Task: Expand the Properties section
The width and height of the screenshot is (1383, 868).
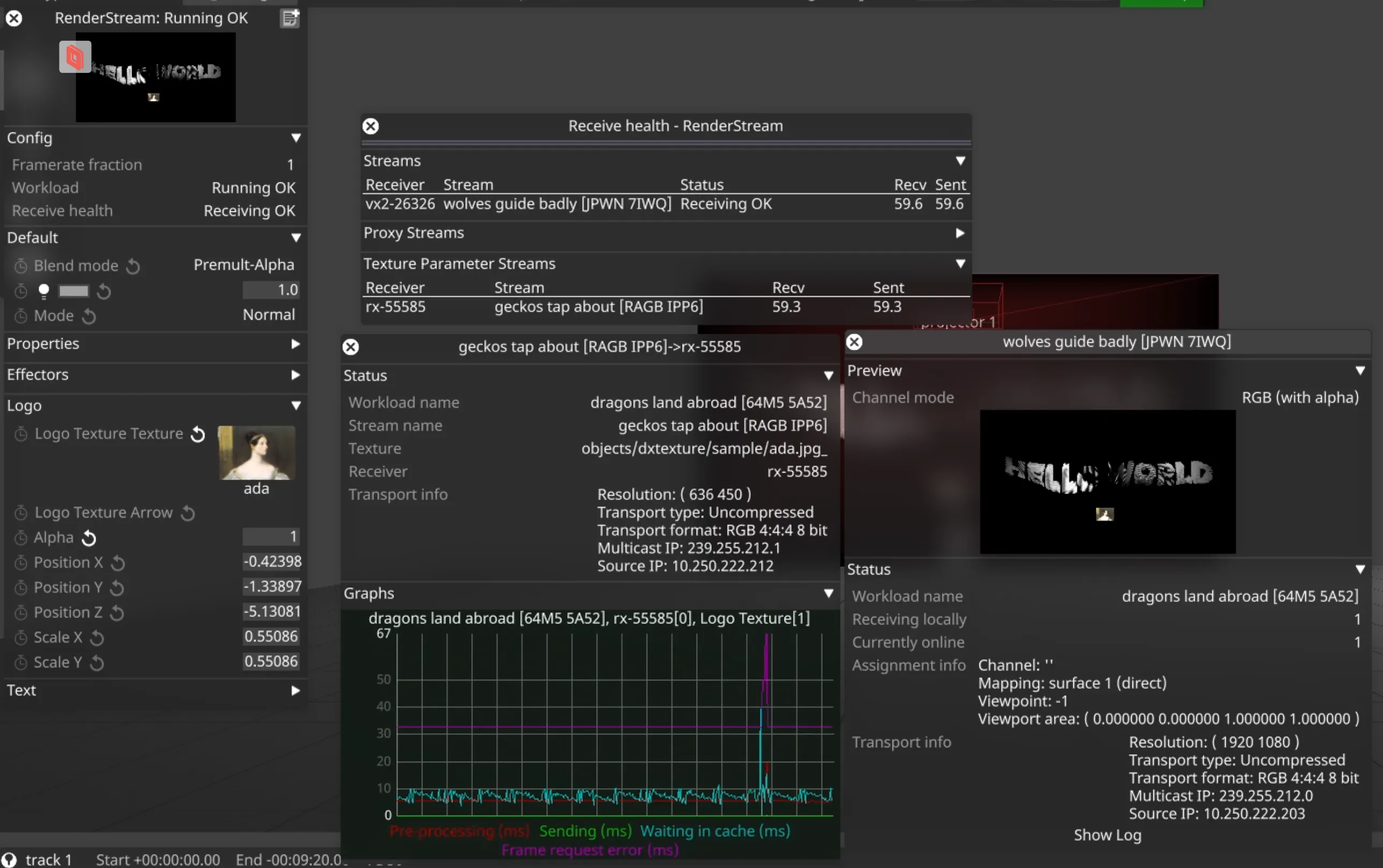Action: (295, 344)
